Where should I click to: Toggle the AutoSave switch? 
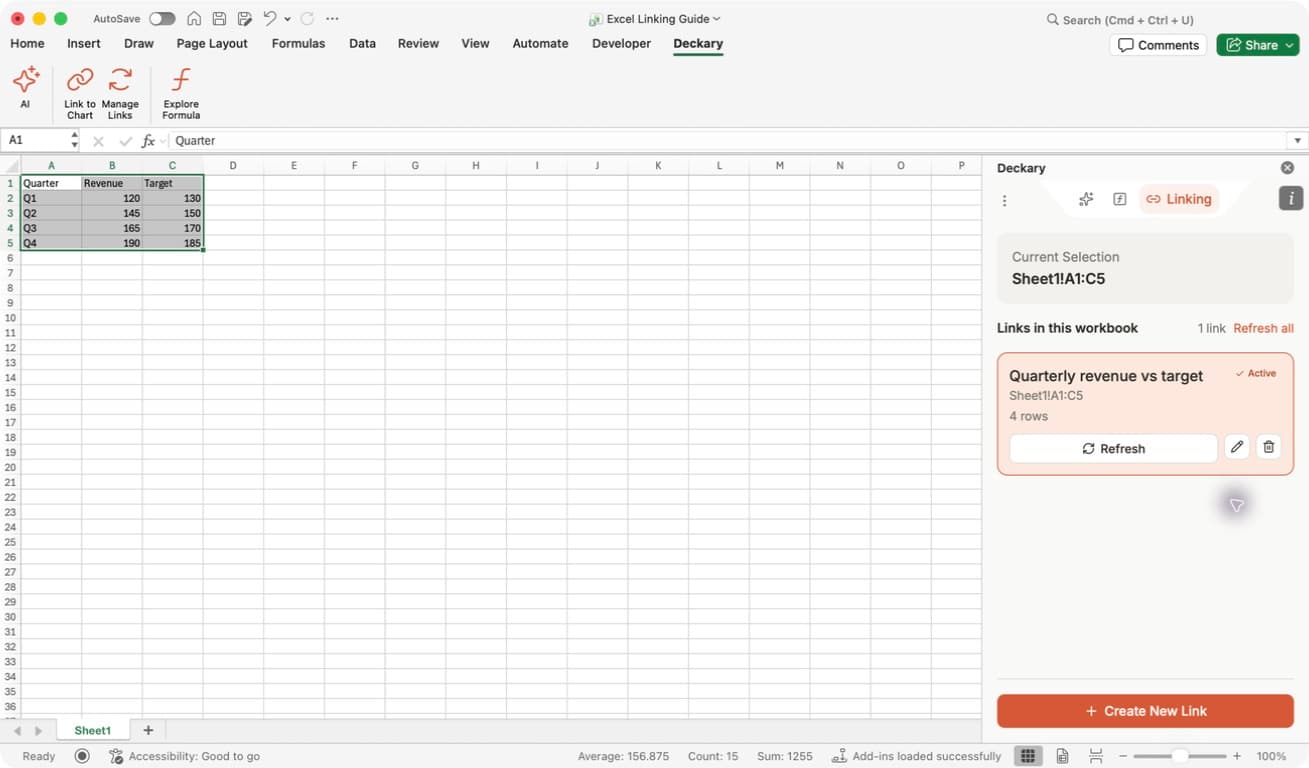coord(162,19)
